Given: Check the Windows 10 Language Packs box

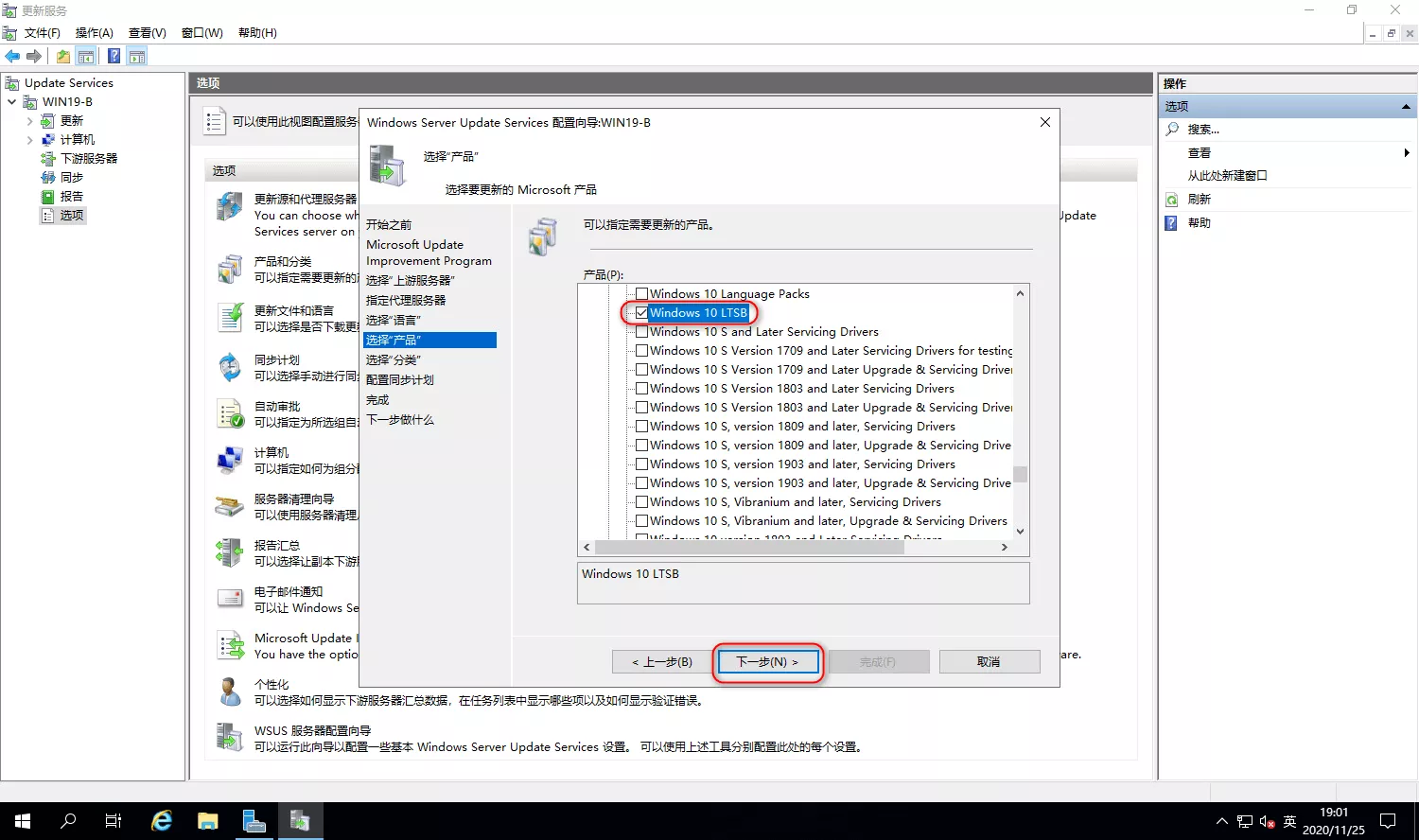Looking at the screenshot, I should [641, 294].
